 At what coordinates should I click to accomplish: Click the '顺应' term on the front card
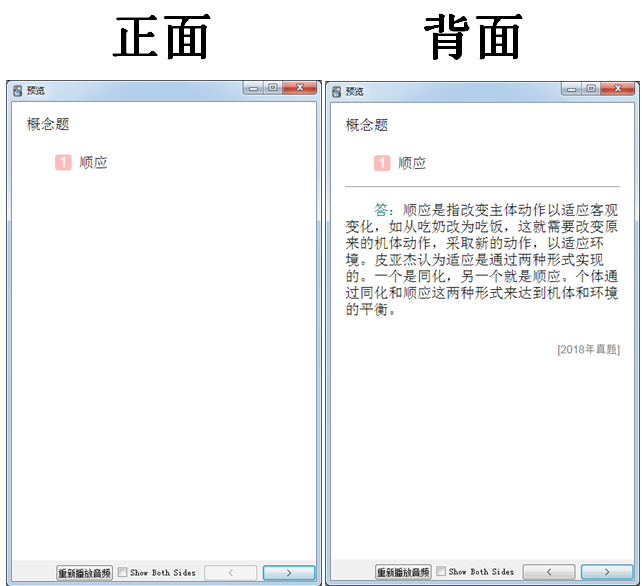(93, 163)
